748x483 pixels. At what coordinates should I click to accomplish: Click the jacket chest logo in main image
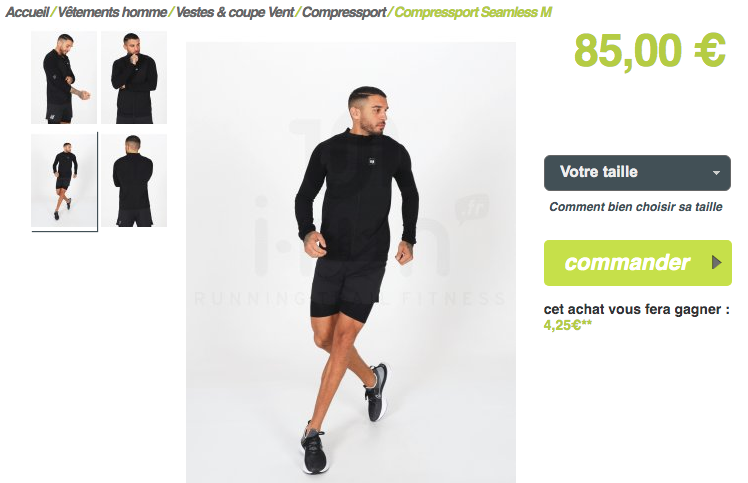pyautogui.click(x=372, y=162)
